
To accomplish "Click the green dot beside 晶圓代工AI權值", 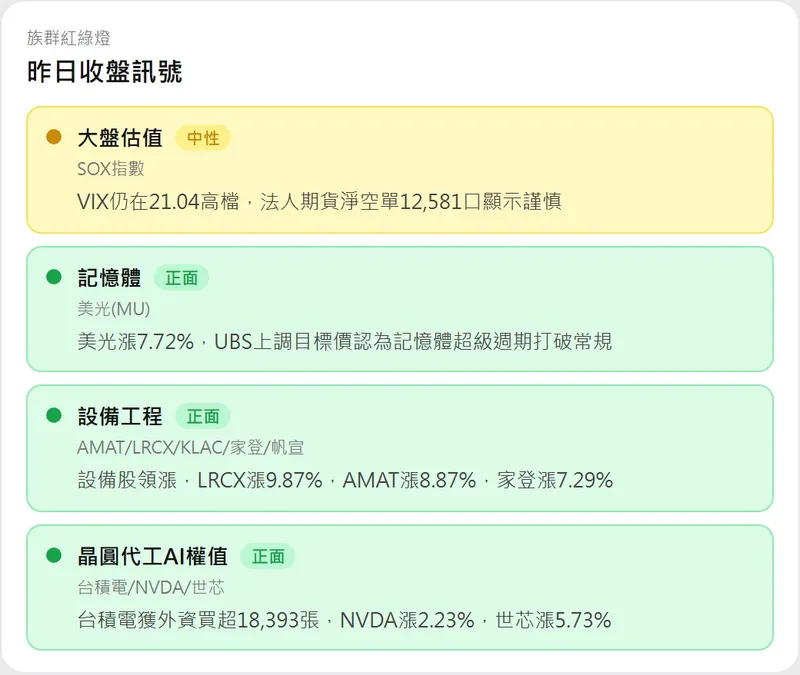I will [x=55, y=555].
